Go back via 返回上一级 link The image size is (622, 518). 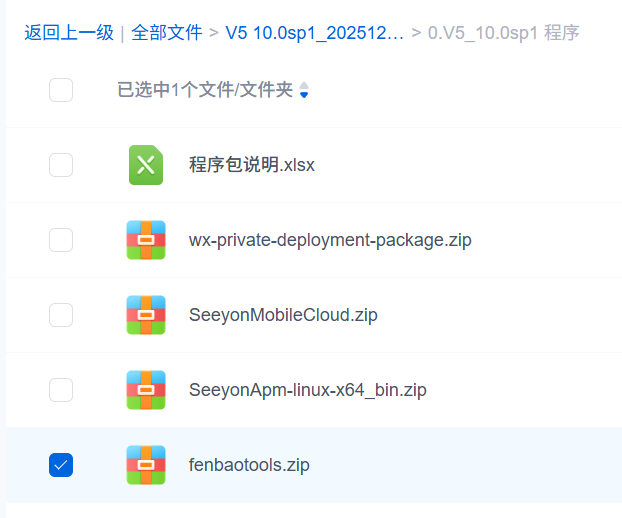coord(69,33)
